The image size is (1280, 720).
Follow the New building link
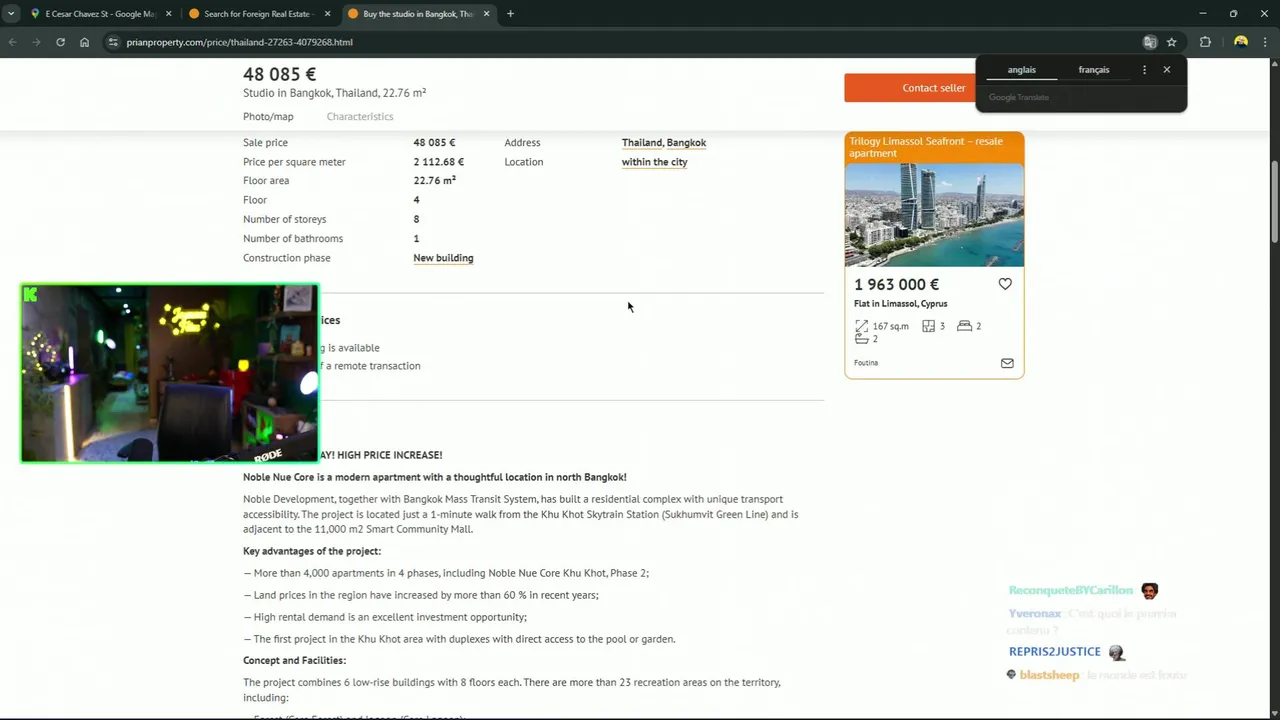point(443,258)
